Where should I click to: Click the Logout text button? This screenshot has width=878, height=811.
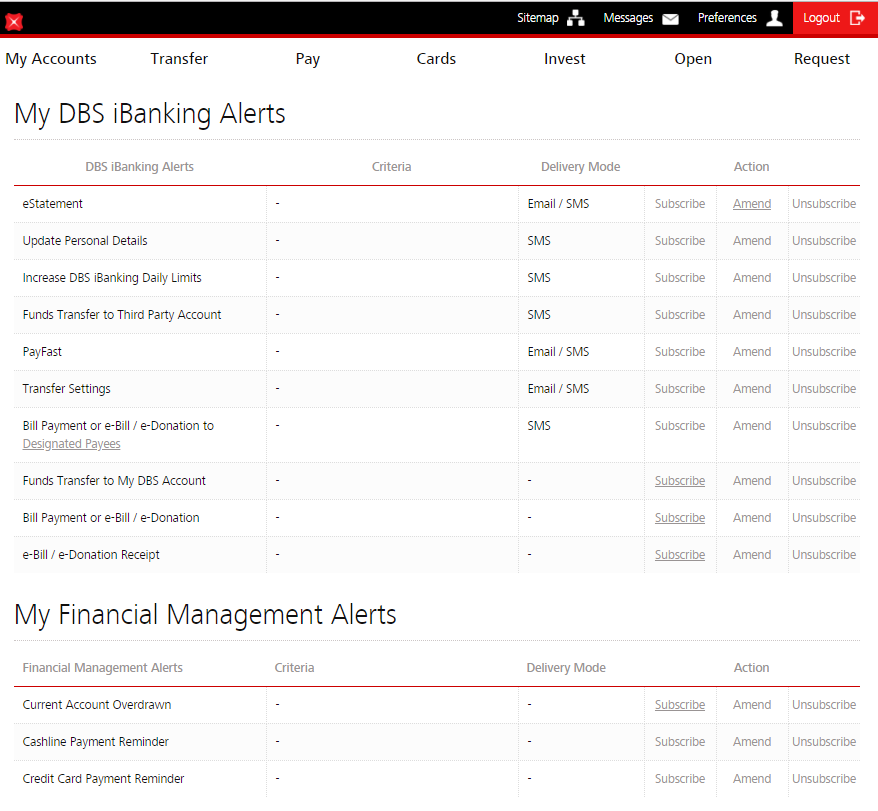pos(821,18)
